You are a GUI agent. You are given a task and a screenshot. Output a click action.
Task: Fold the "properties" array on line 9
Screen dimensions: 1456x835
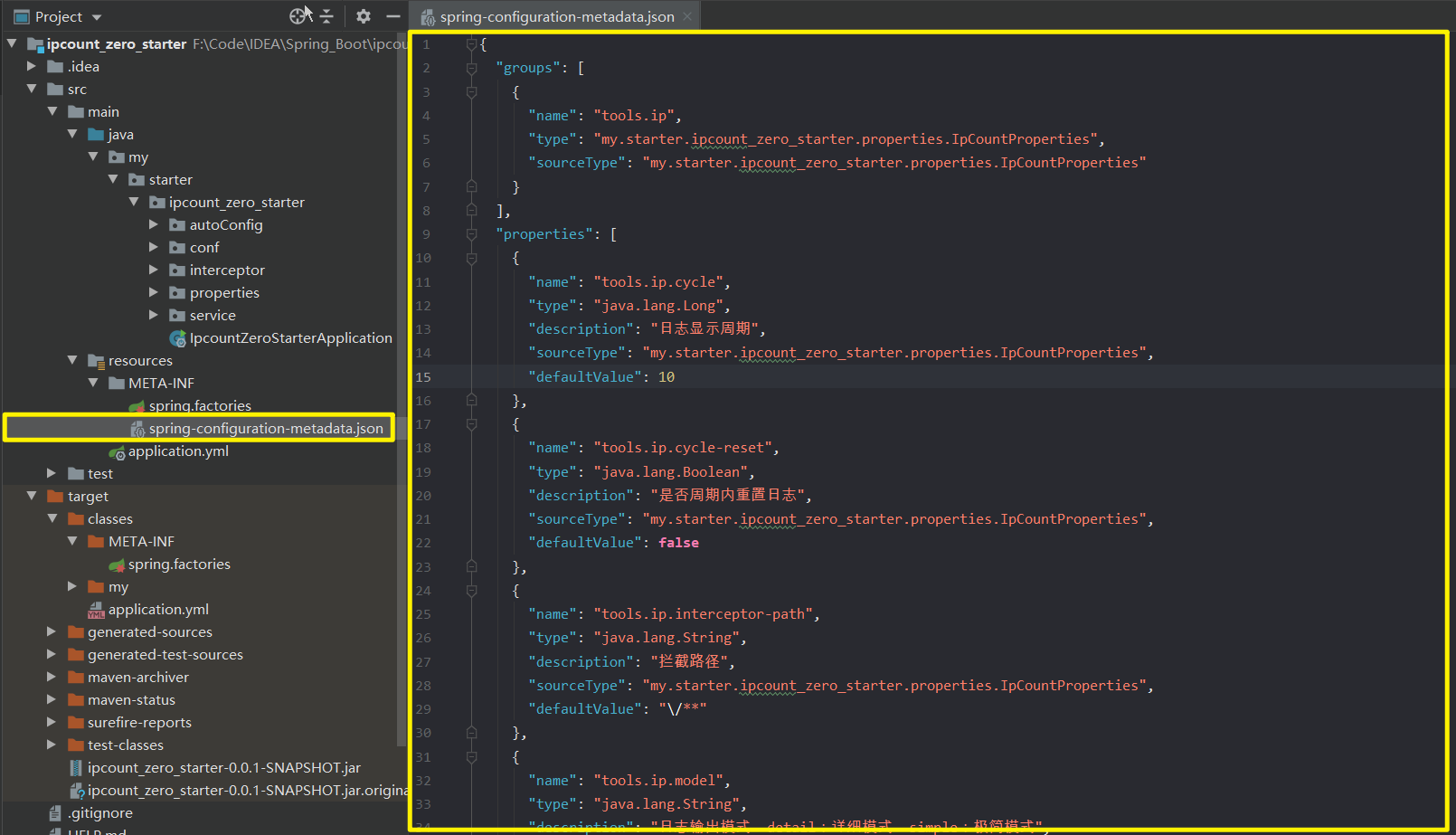(x=471, y=234)
